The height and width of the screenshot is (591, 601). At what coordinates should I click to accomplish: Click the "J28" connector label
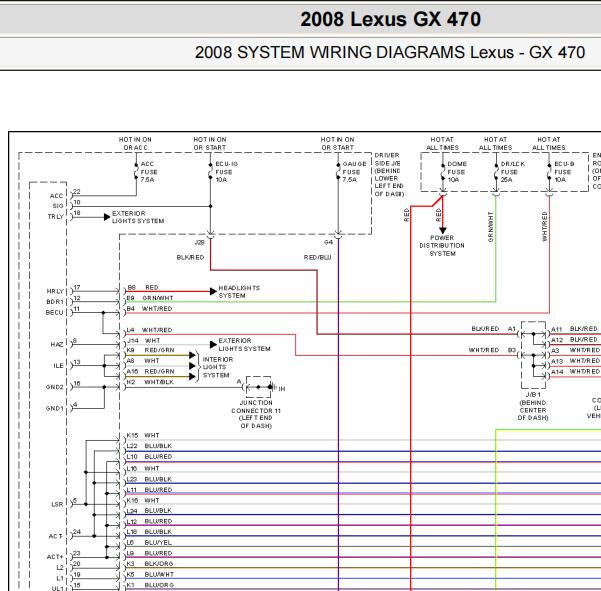(199, 242)
